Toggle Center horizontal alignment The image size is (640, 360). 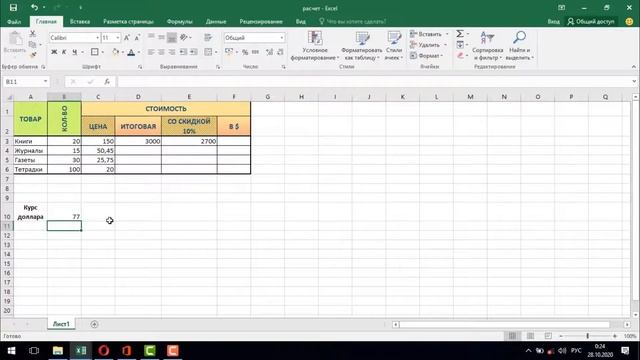(x=162, y=52)
